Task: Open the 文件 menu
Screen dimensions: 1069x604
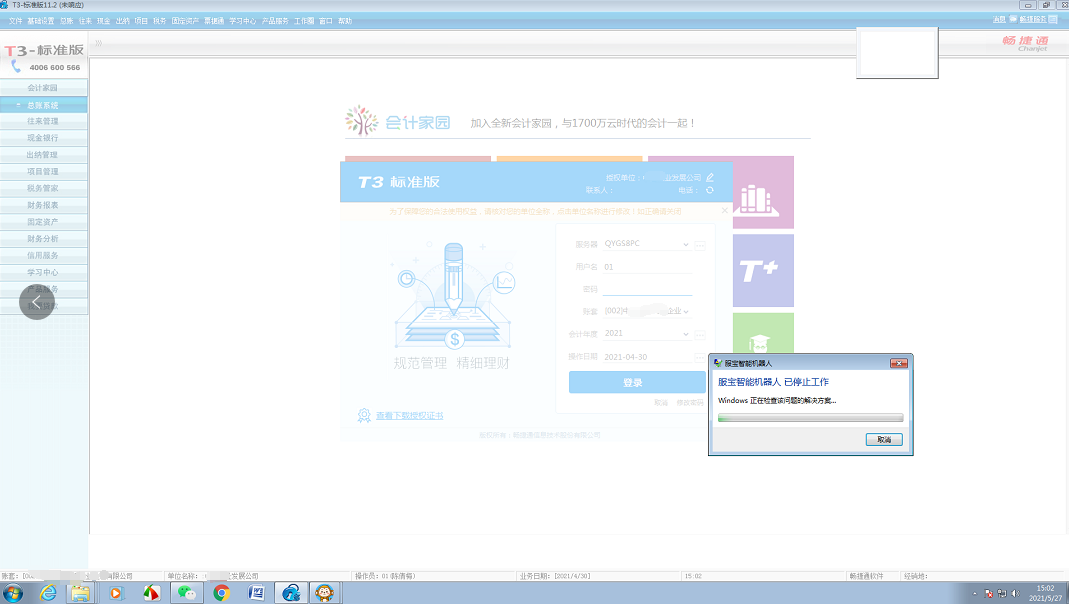Action: pyautogui.click(x=16, y=21)
